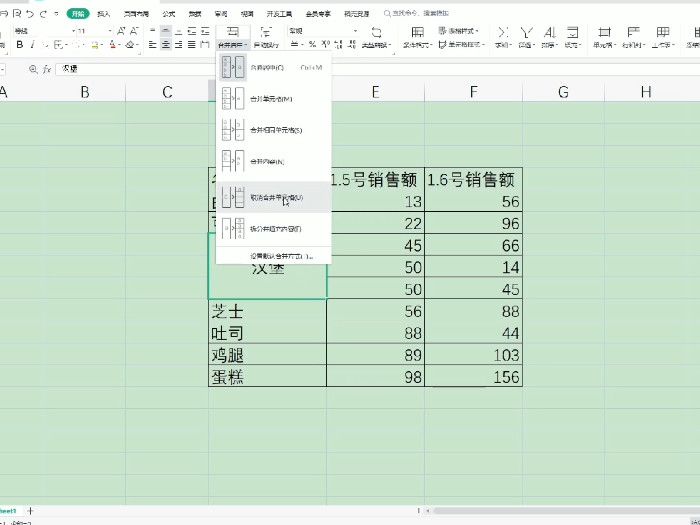
Task: Increase font size with larger A icon
Action: tap(121, 31)
